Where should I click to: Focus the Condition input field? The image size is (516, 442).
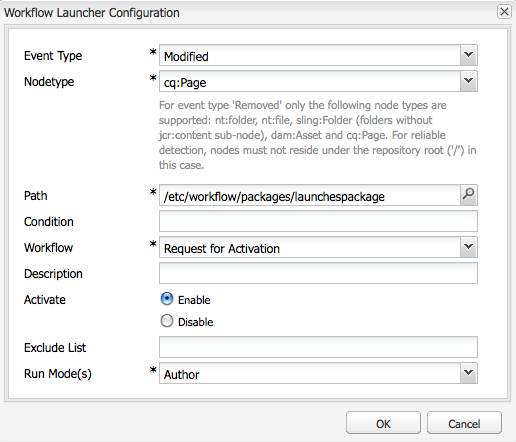coord(318,221)
